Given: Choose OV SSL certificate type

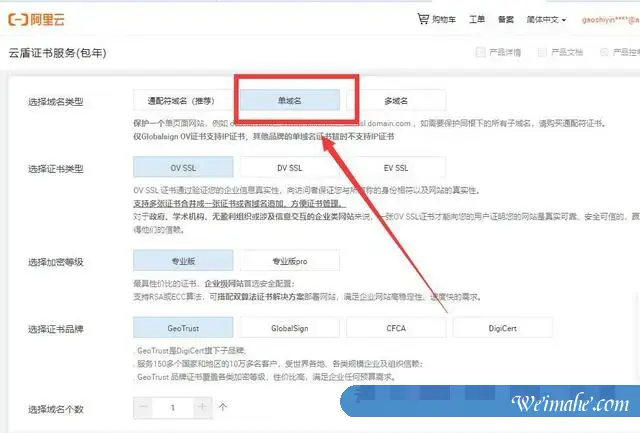Looking at the screenshot, I should click(x=183, y=167).
